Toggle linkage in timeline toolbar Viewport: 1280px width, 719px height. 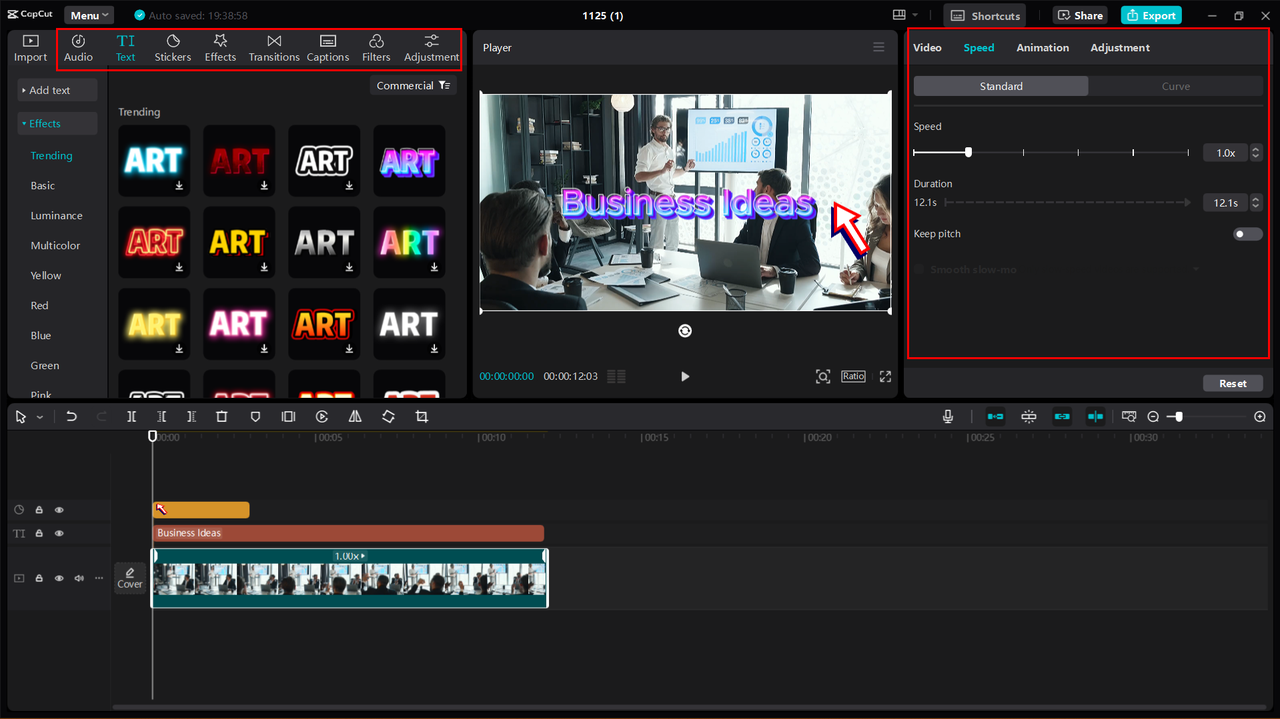click(x=1062, y=416)
